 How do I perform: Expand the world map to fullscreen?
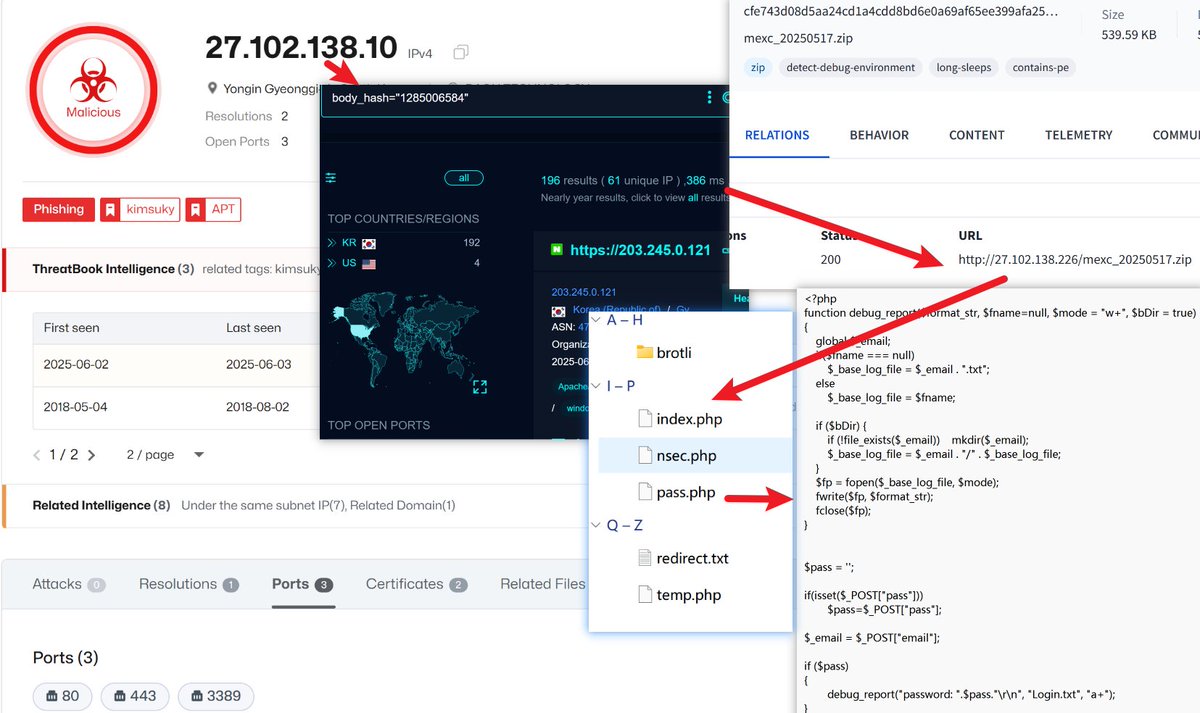click(479, 387)
